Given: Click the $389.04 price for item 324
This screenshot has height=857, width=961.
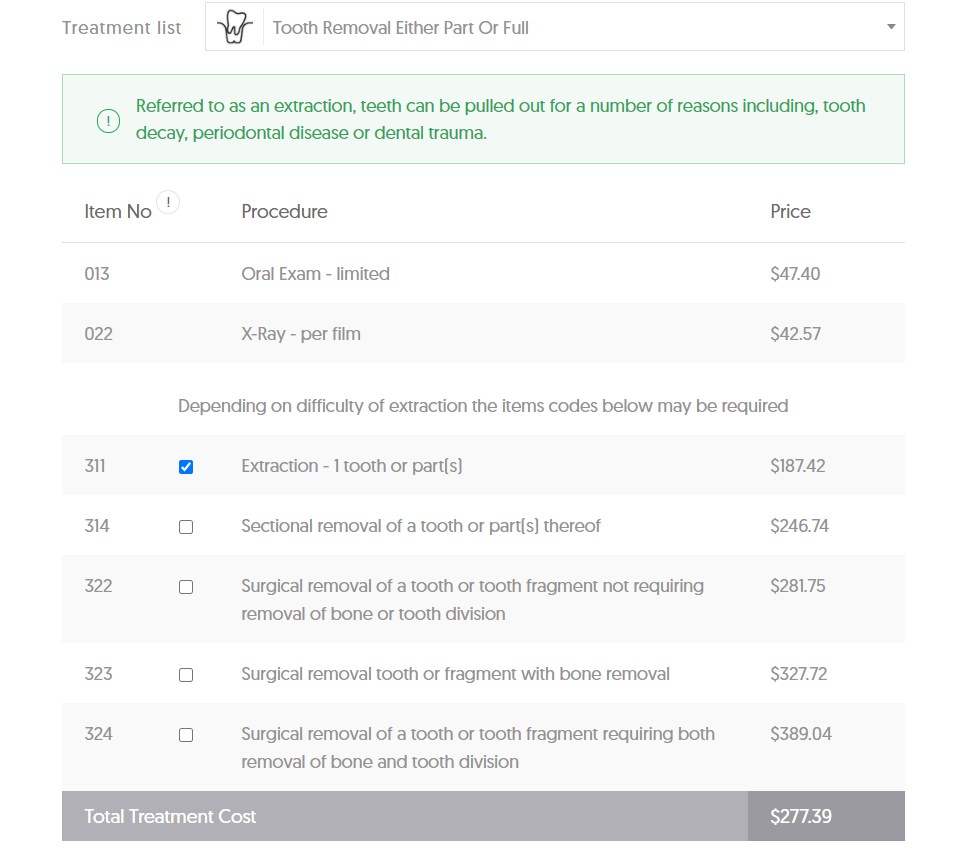Looking at the screenshot, I should pos(800,734).
